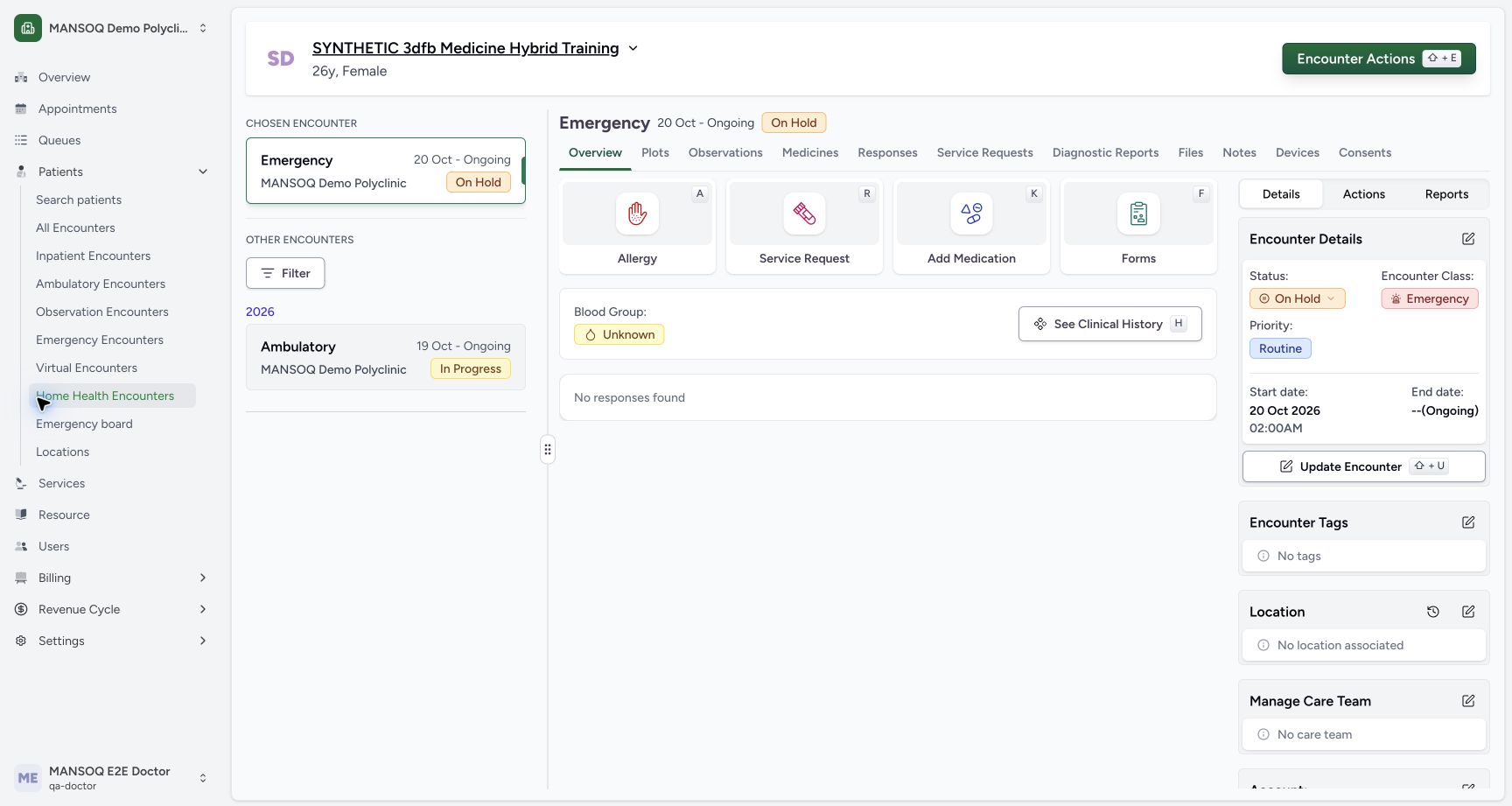Screen dimensions: 1512x806
Task: Open the Encounter Actions button
Action: [x=1379, y=59]
